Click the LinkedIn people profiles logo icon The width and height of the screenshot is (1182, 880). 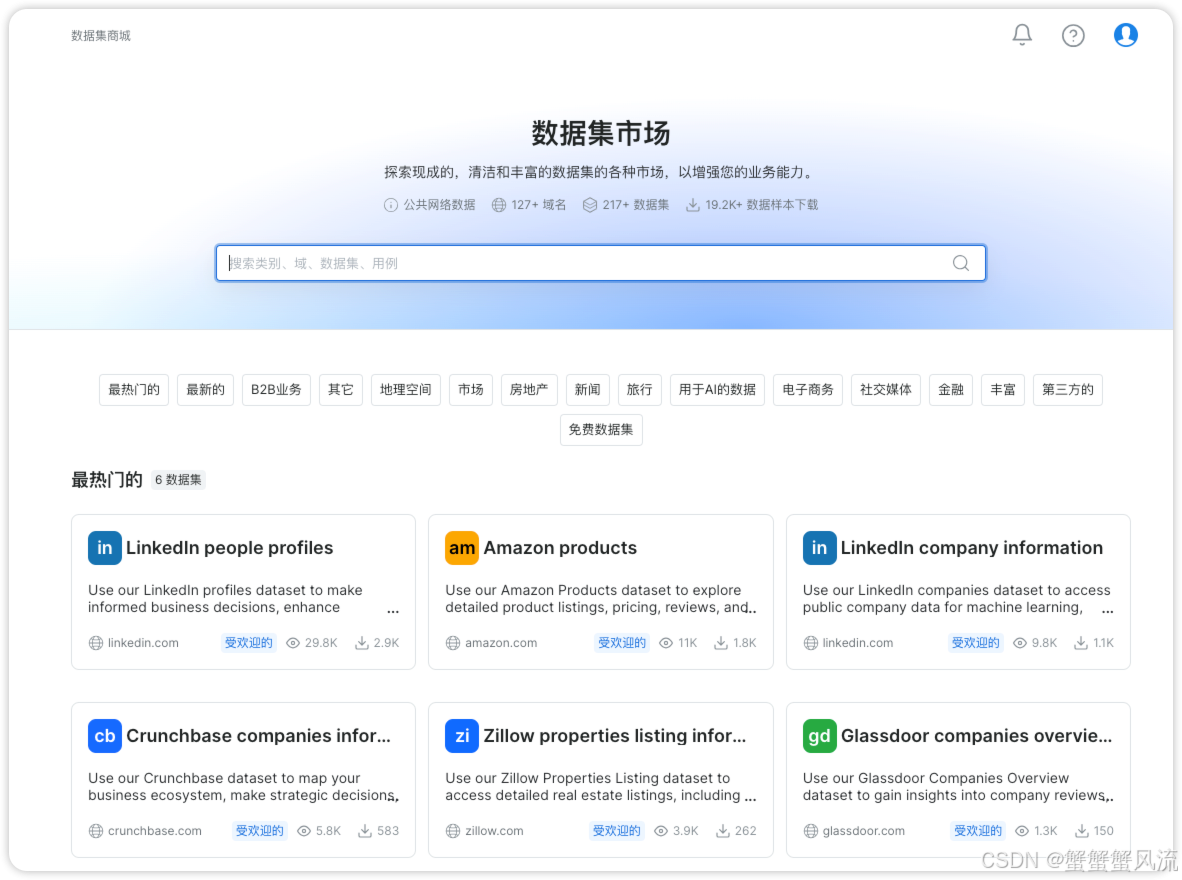tap(105, 548)
